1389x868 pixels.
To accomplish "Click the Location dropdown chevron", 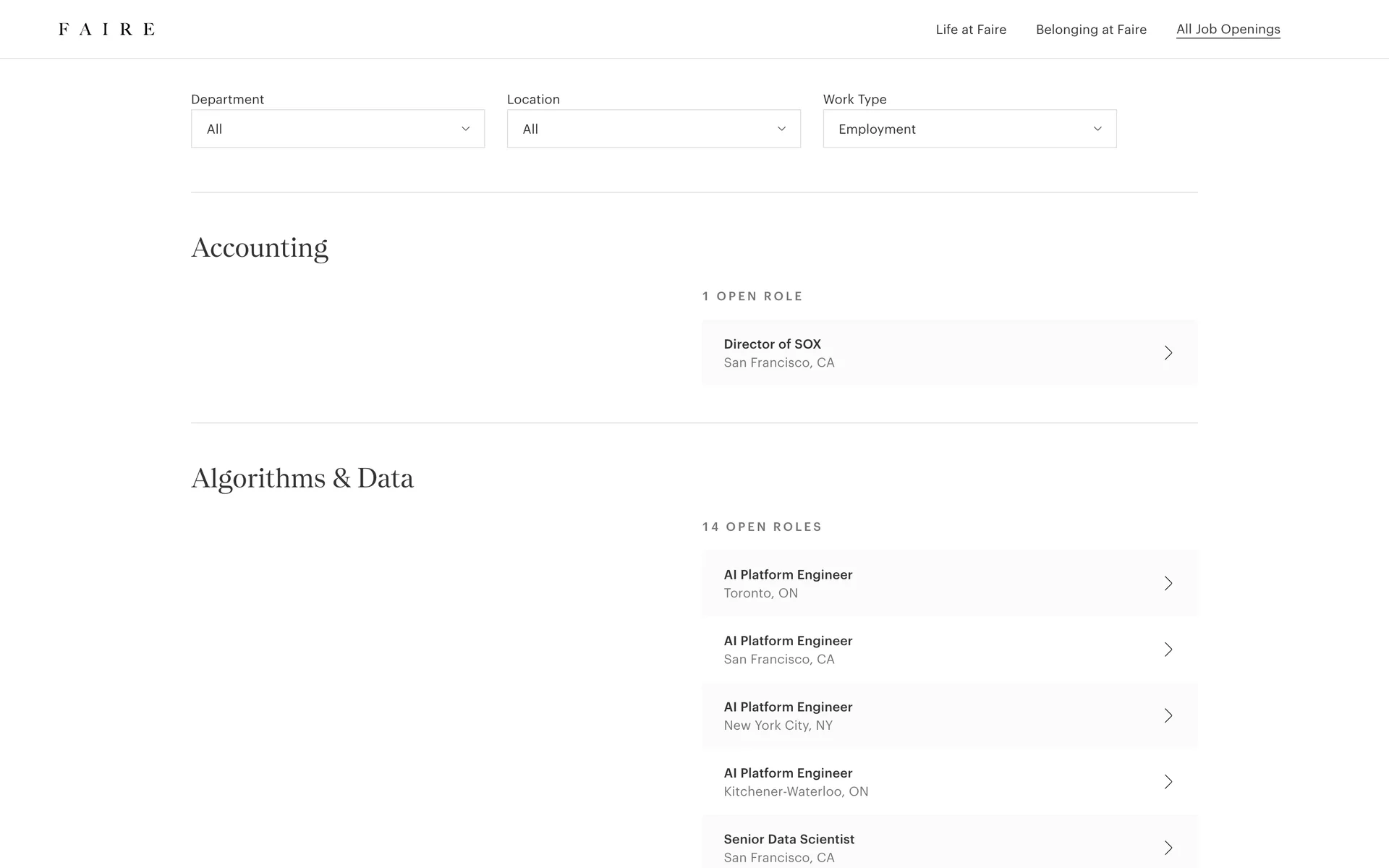I will [781, 129].
